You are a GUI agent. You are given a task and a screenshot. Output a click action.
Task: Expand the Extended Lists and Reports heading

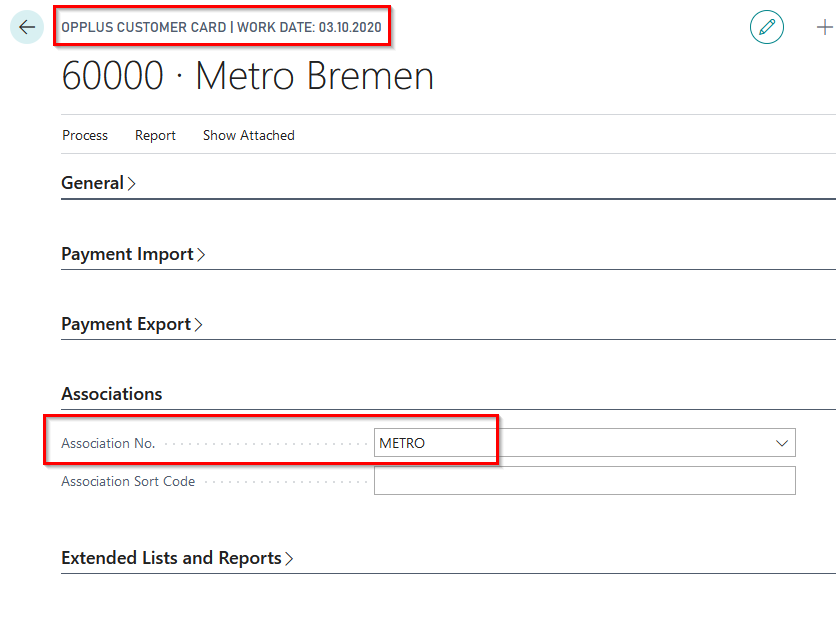(171, 558)
